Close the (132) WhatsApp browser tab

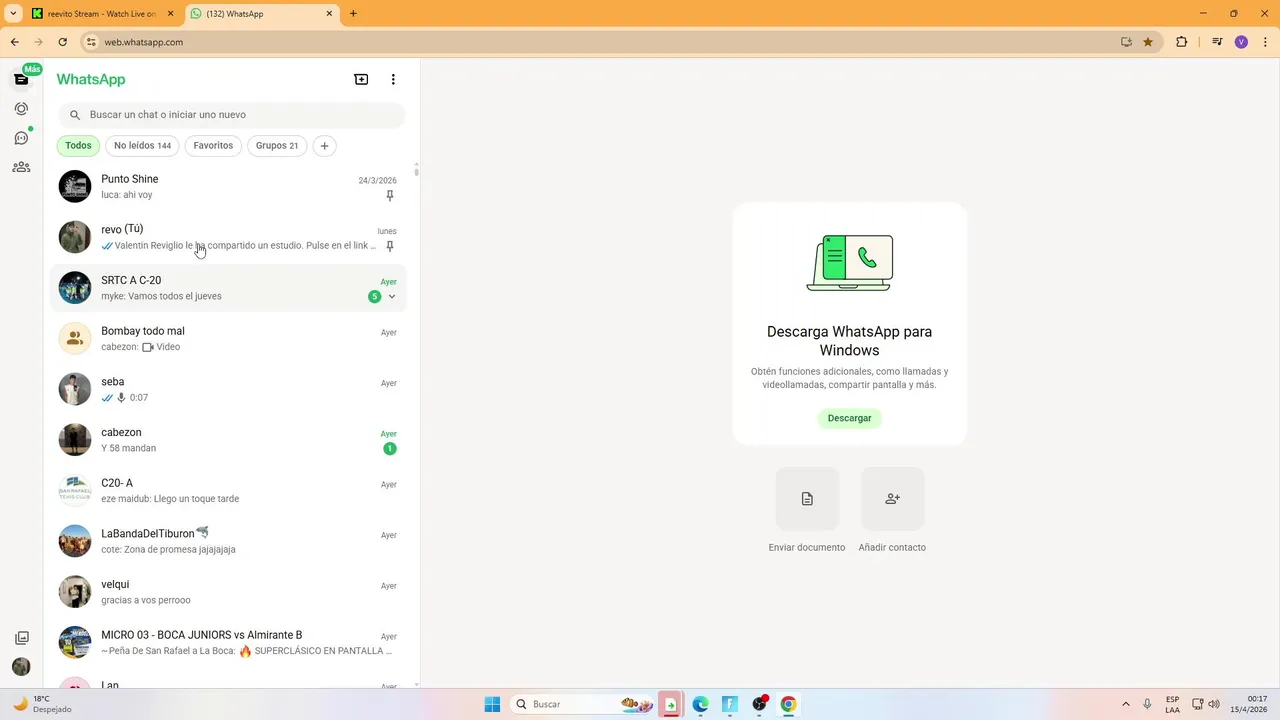330,14
